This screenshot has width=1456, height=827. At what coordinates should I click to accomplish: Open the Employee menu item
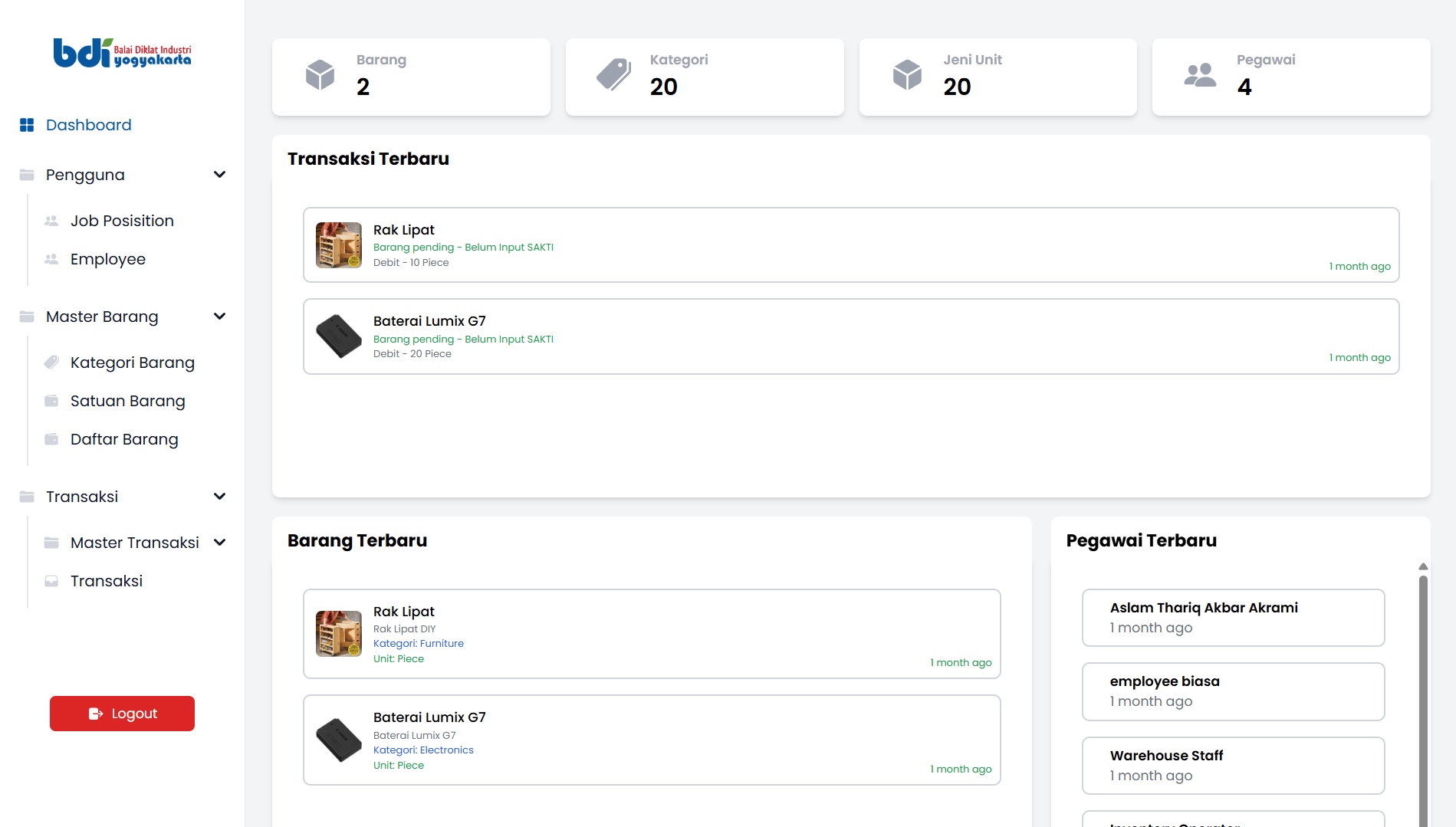[107, 259]
